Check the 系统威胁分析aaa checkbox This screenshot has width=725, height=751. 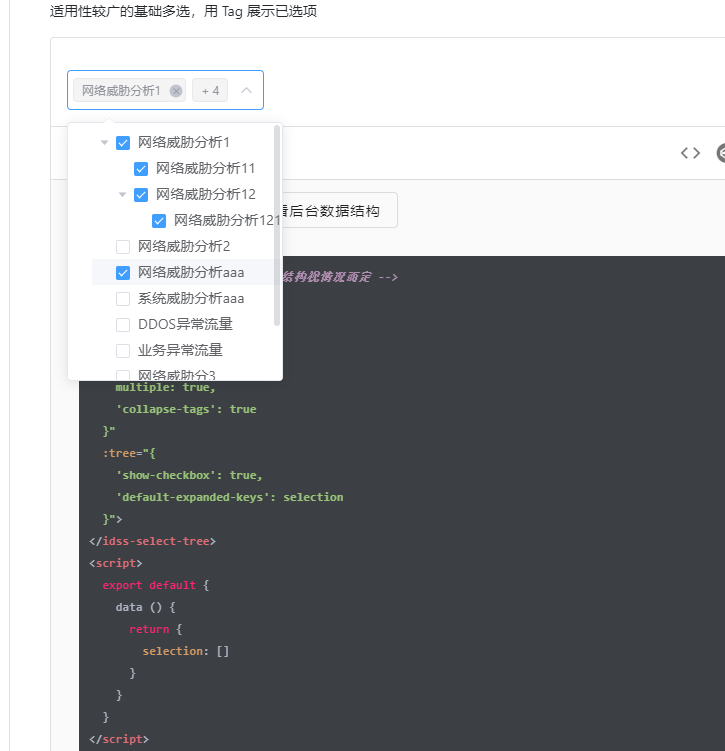pyautogui.click(x=123, y=298)
